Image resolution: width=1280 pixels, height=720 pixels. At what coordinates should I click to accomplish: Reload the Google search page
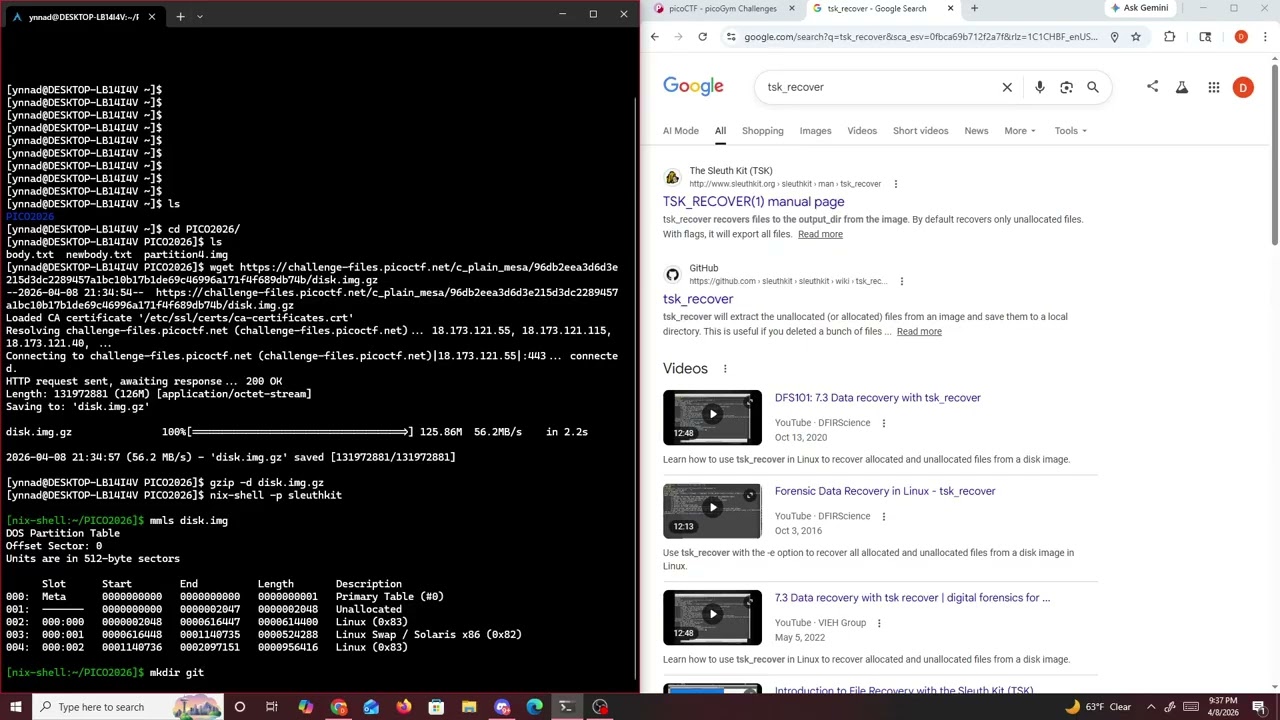tap(702, 37)
